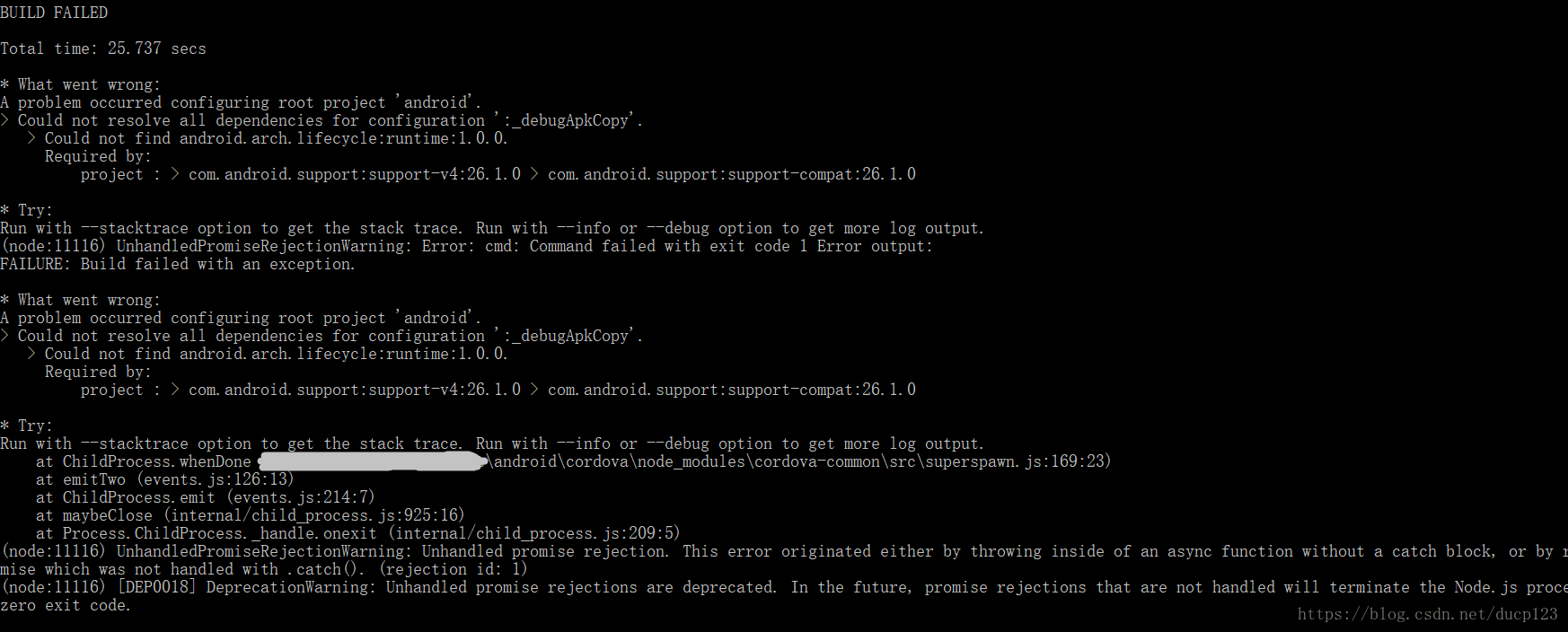Click the DEP0018 DeprecationWarning line
This screenshot has width=1568, height=632.
pos(784,587)
